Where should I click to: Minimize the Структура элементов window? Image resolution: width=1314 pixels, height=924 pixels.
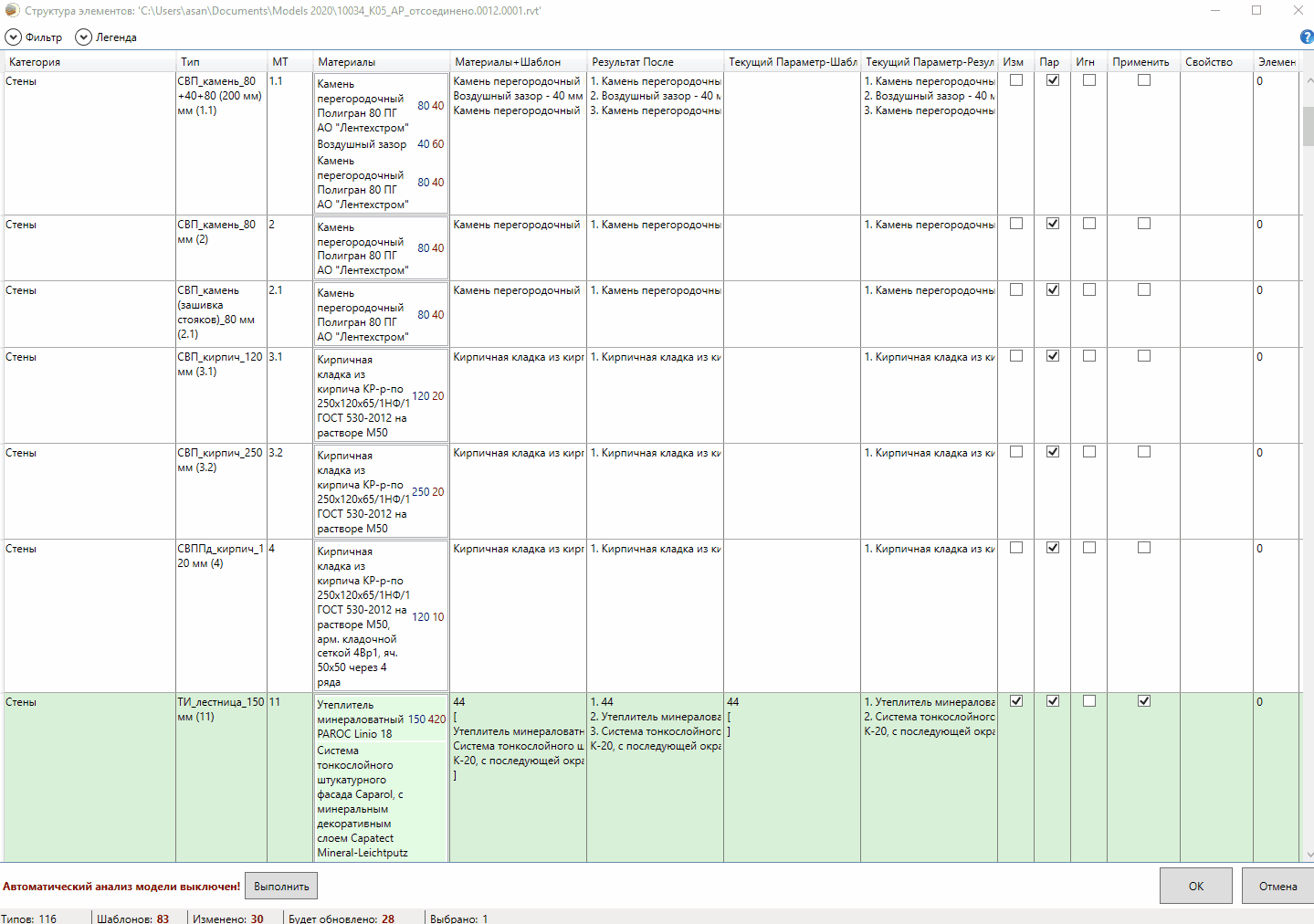[x=1215, y=11]
